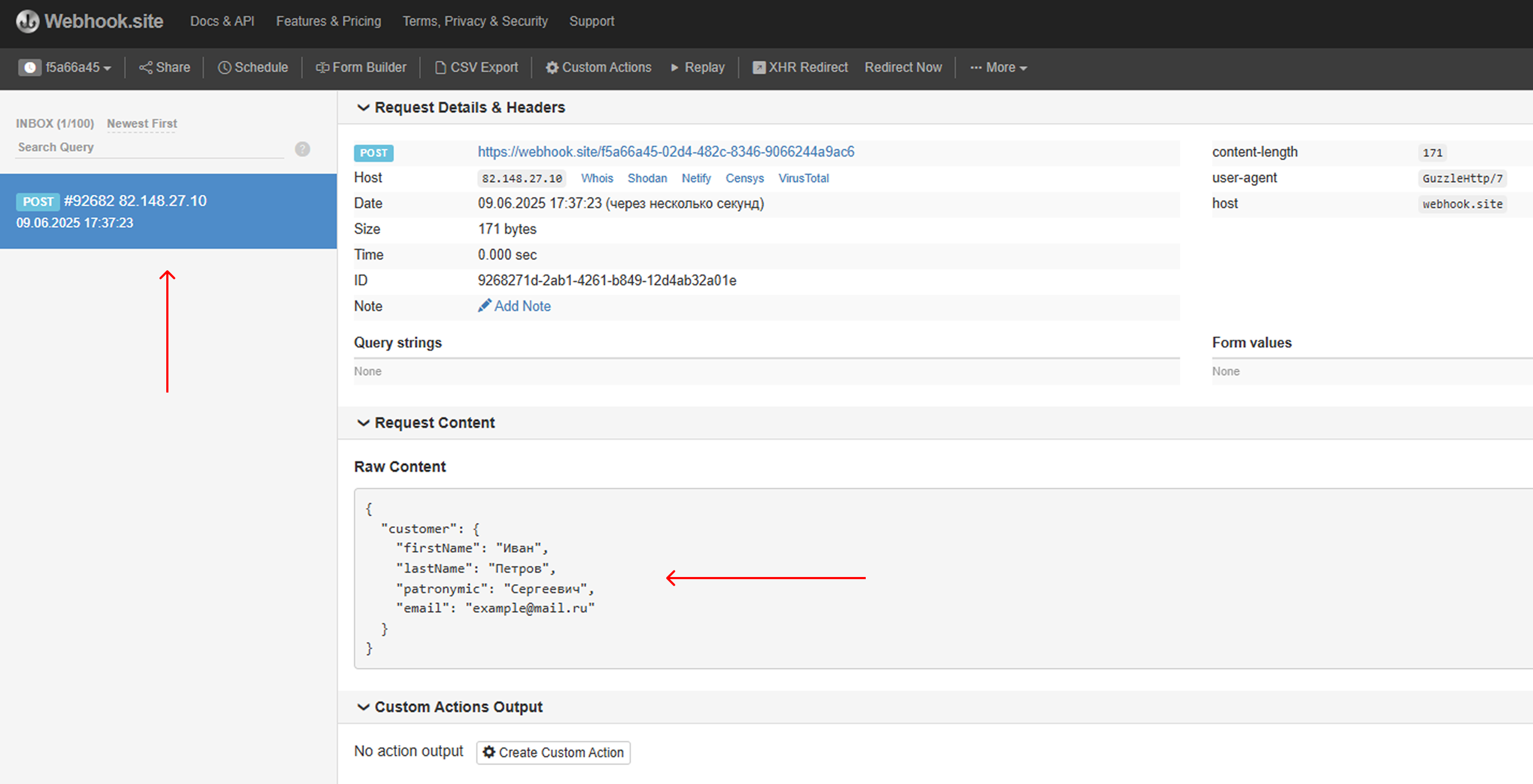The width and height of the screenshot is (1533, 784).
Task: Open Custom Actions settings
Action: click(598, 67)
